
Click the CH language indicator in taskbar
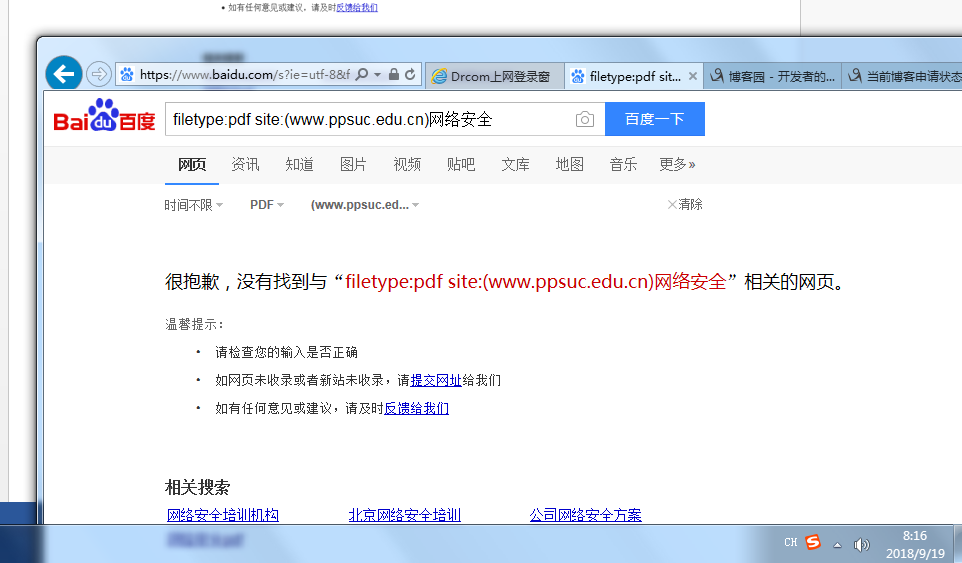click(791, 543)
